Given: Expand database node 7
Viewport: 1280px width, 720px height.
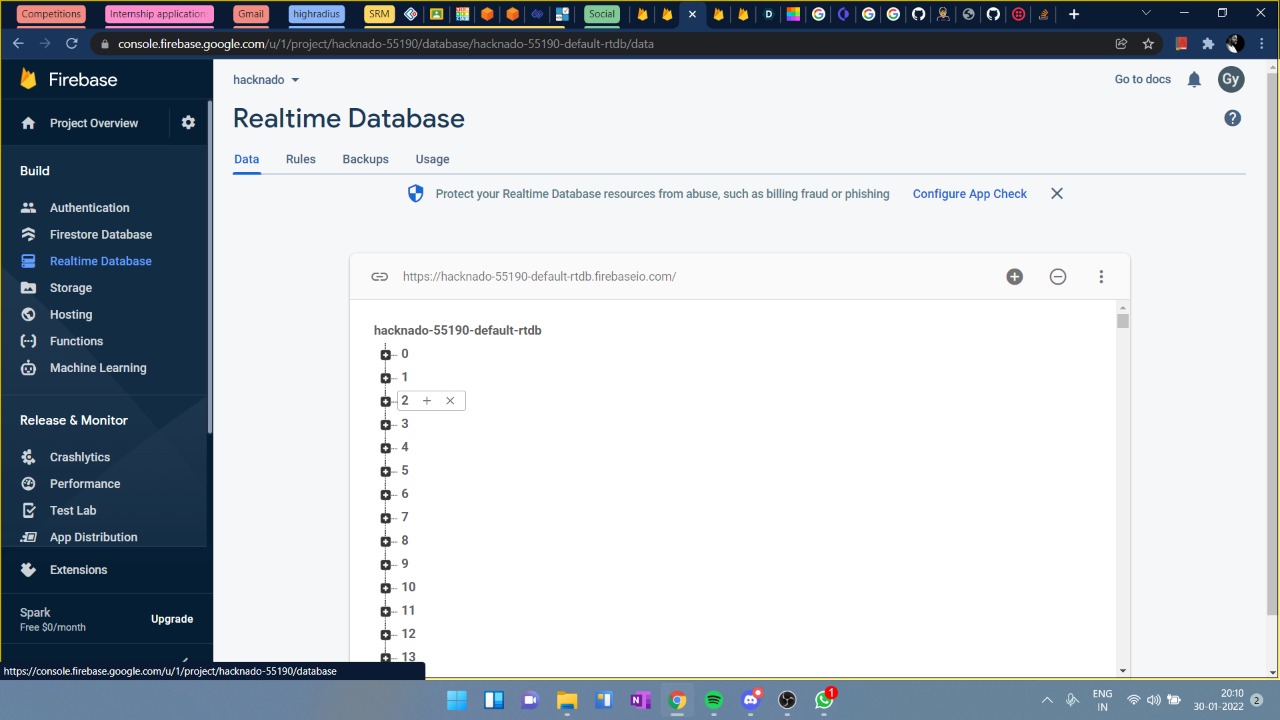Looking at the screenshot, I should click(386, 518).
